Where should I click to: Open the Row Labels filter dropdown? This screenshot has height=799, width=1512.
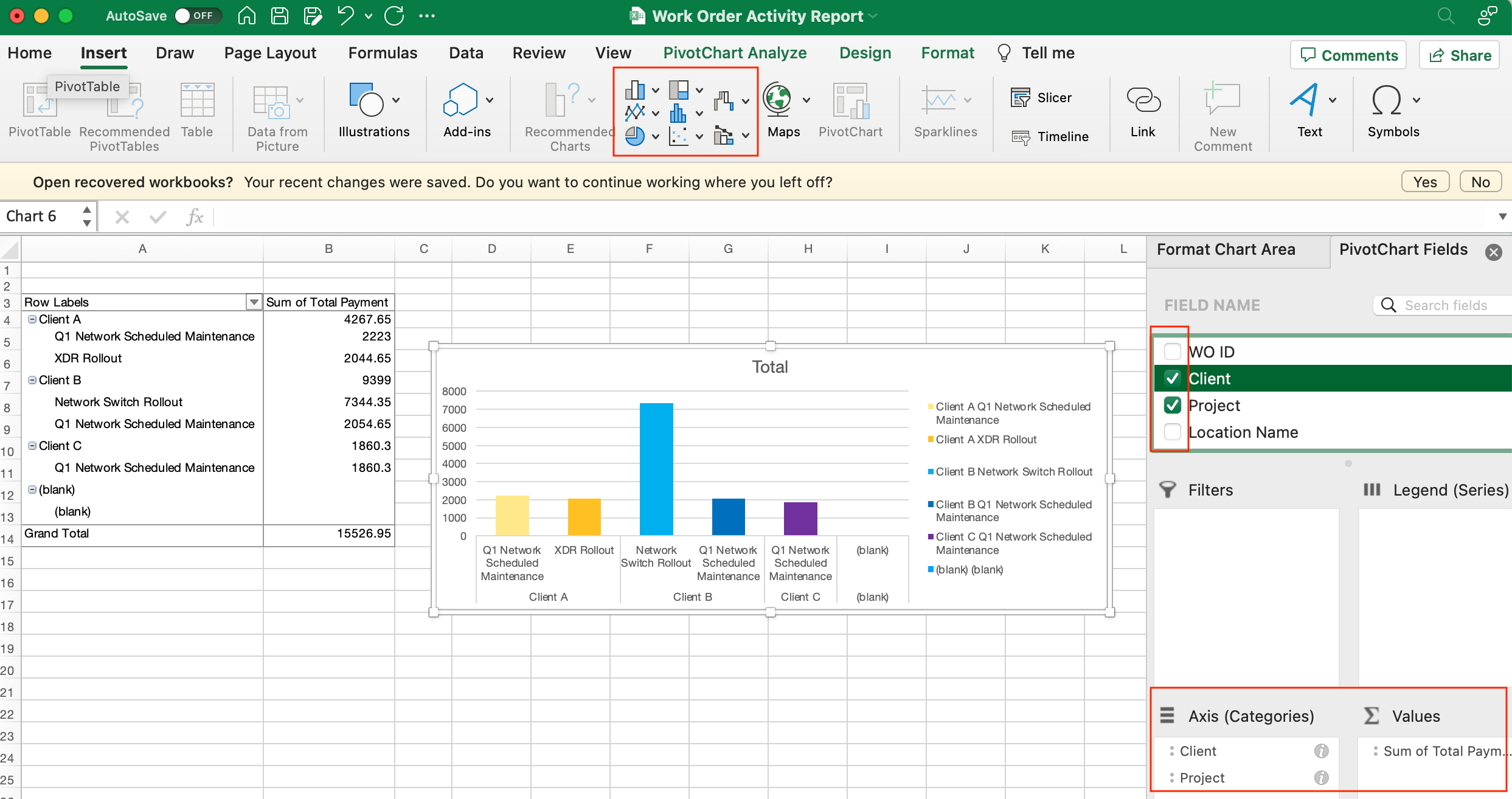pos(254,302)
